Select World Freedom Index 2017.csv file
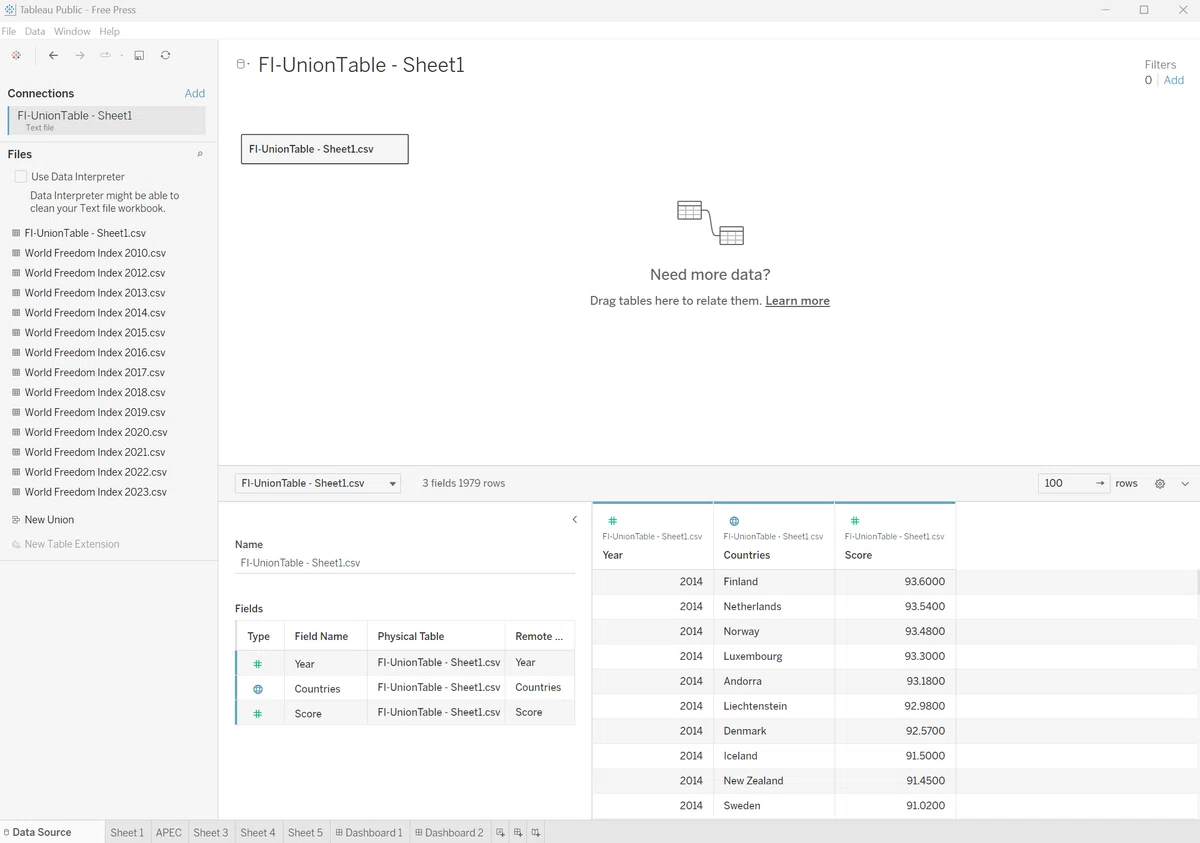 pos(95,373)
